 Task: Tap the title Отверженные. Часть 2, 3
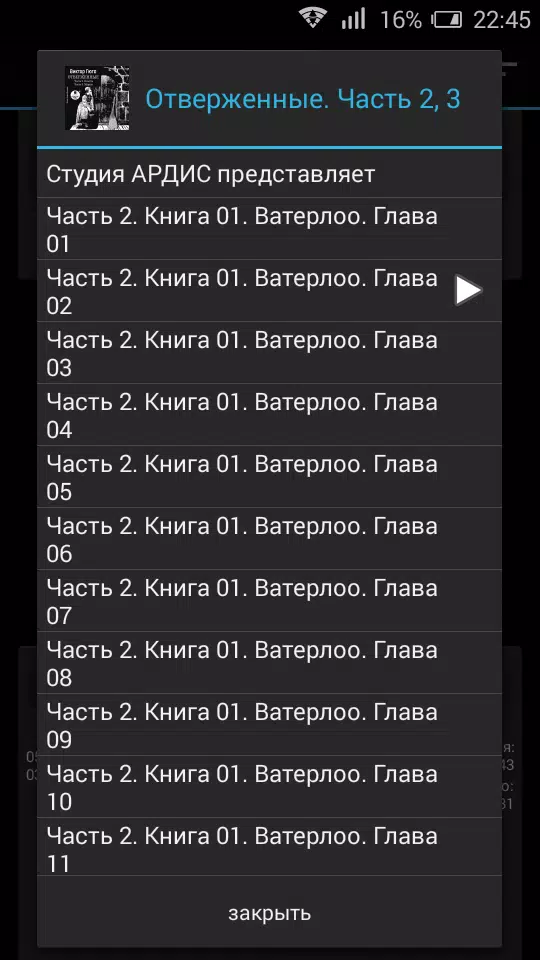click(x=302, y=99)
